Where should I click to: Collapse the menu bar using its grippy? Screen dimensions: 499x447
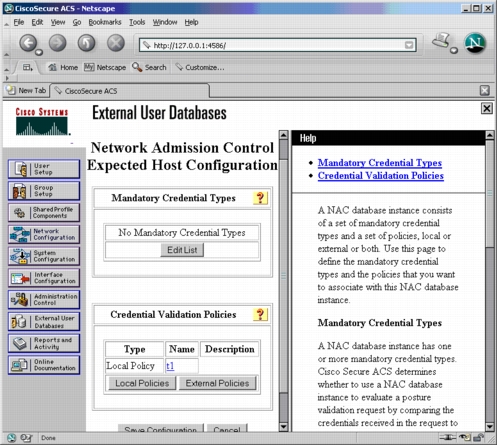[7, 23]
